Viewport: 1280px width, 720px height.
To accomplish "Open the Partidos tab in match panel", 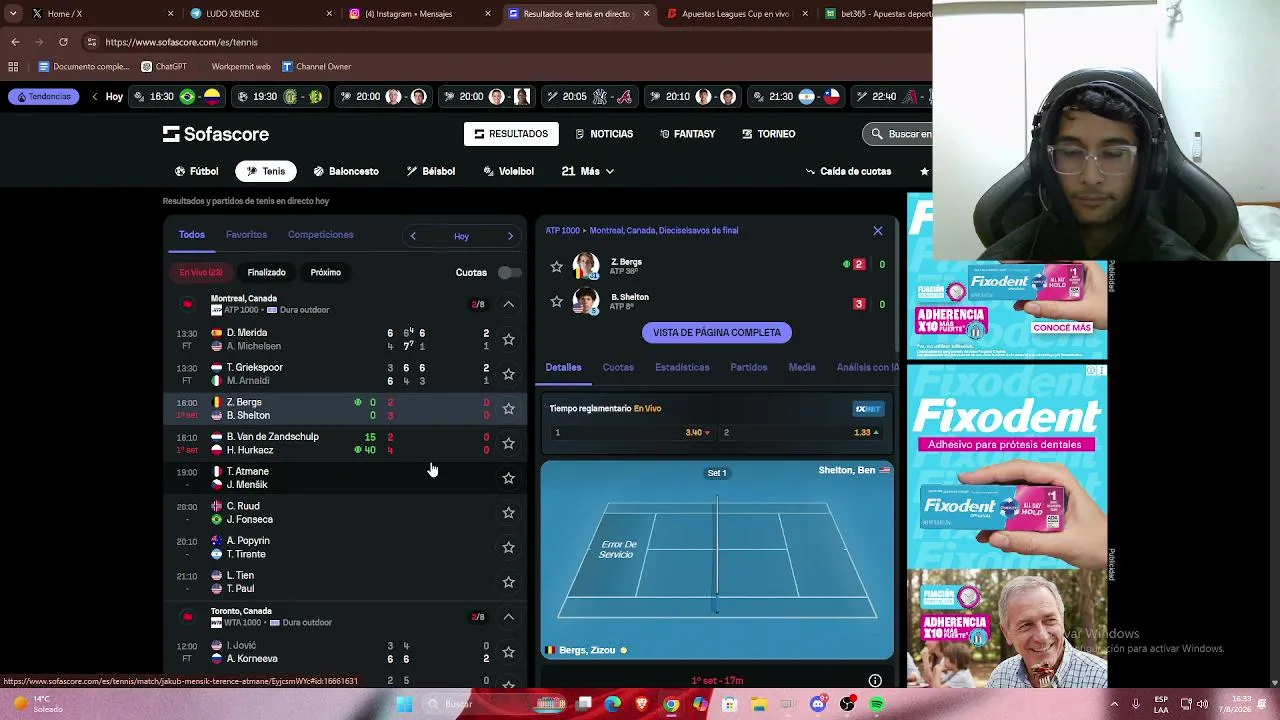I will click(749, 368).
